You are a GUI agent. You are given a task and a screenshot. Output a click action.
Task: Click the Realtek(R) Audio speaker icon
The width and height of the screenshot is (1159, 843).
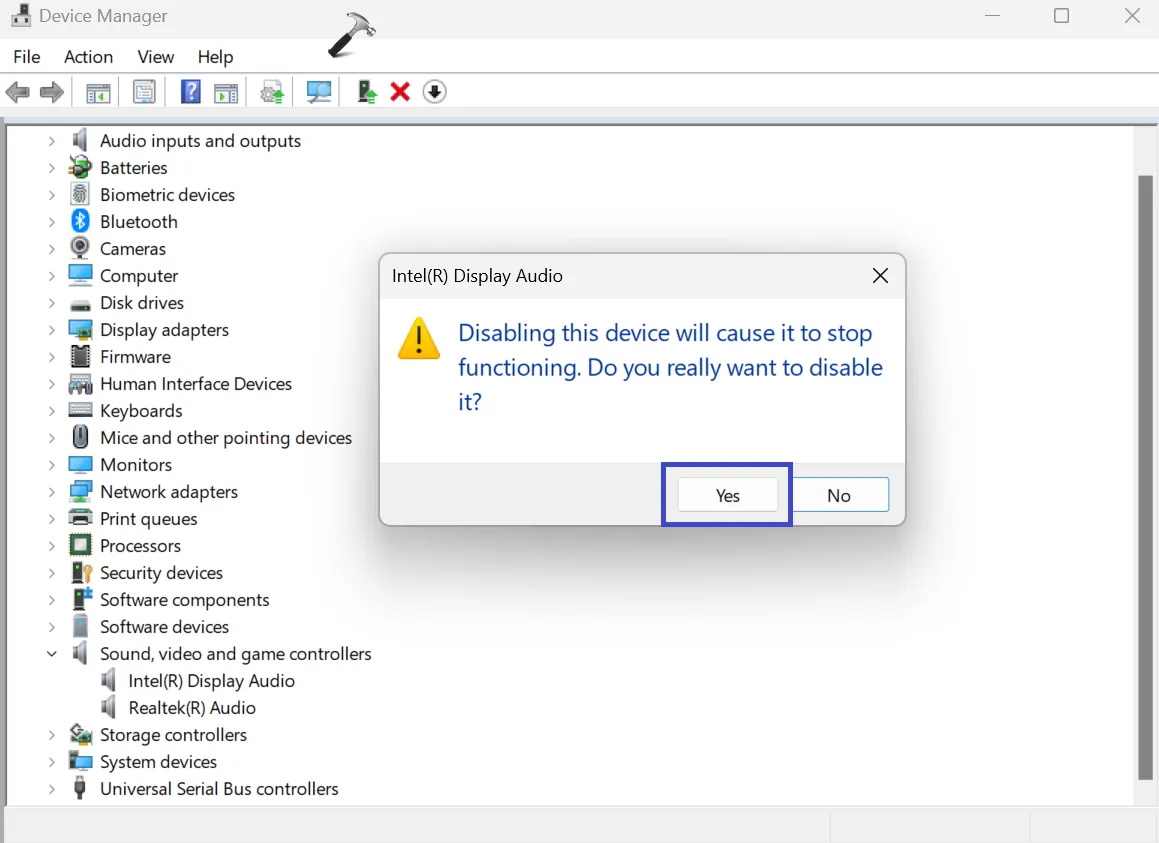tap(109, 707)
